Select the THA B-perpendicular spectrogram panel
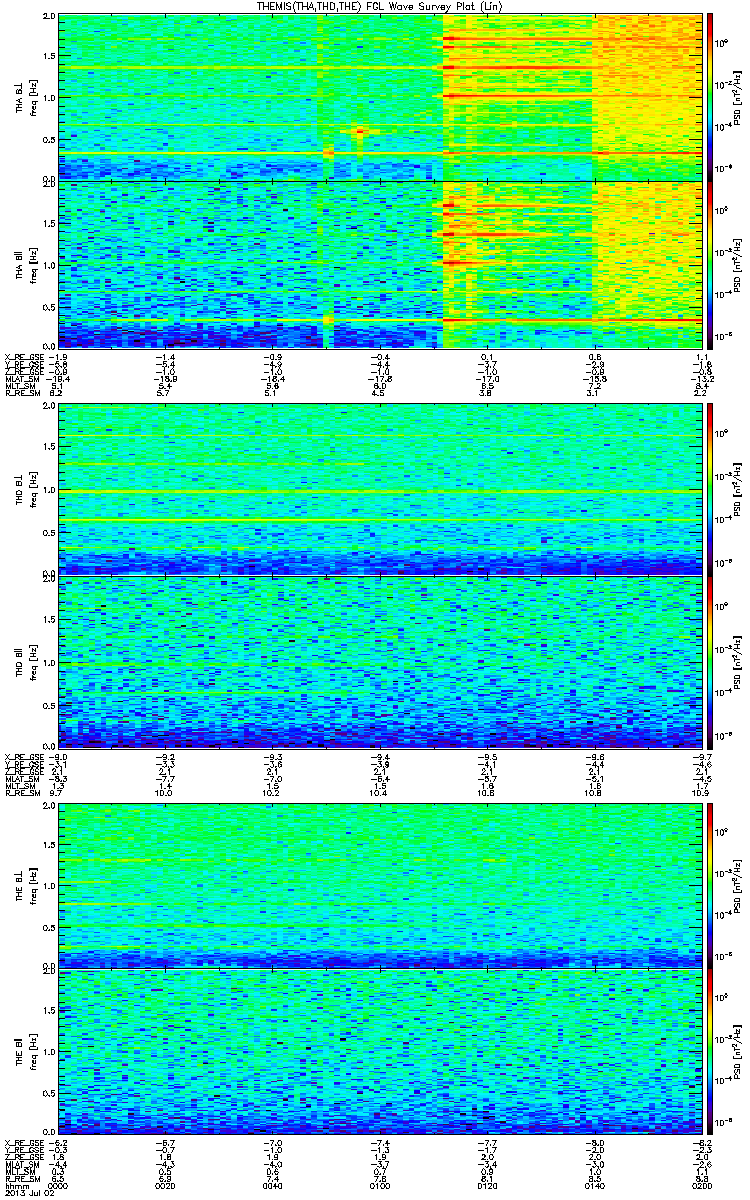The image size is (750, 1200). click(x=380, y=97)
